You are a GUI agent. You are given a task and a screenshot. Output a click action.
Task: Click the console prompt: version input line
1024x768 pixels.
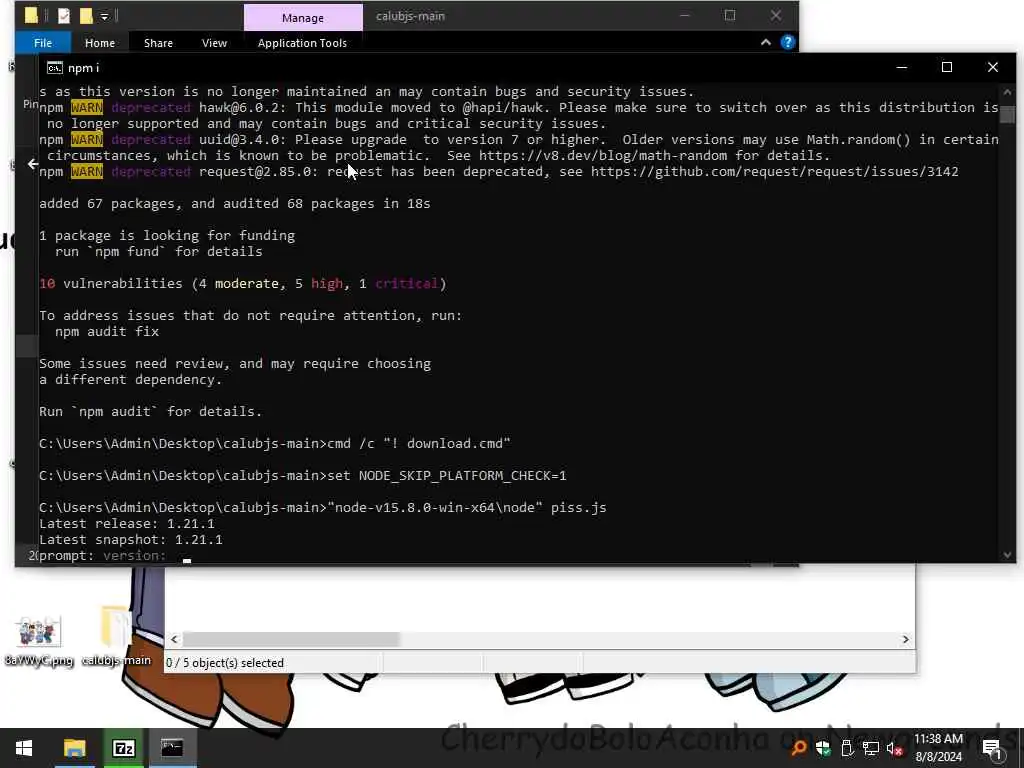(x=114, y=556)
